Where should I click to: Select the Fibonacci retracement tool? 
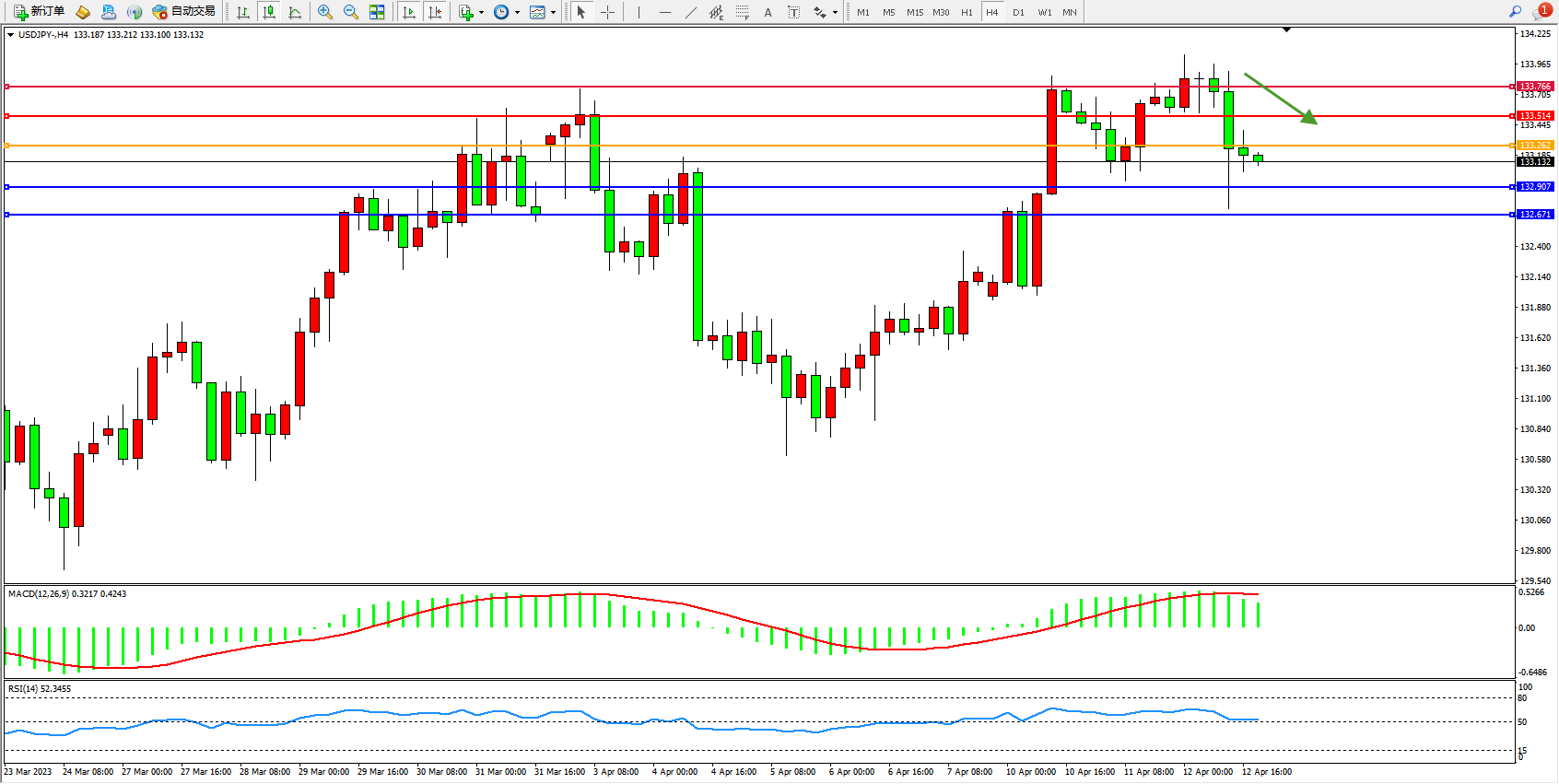click(742, 12)
